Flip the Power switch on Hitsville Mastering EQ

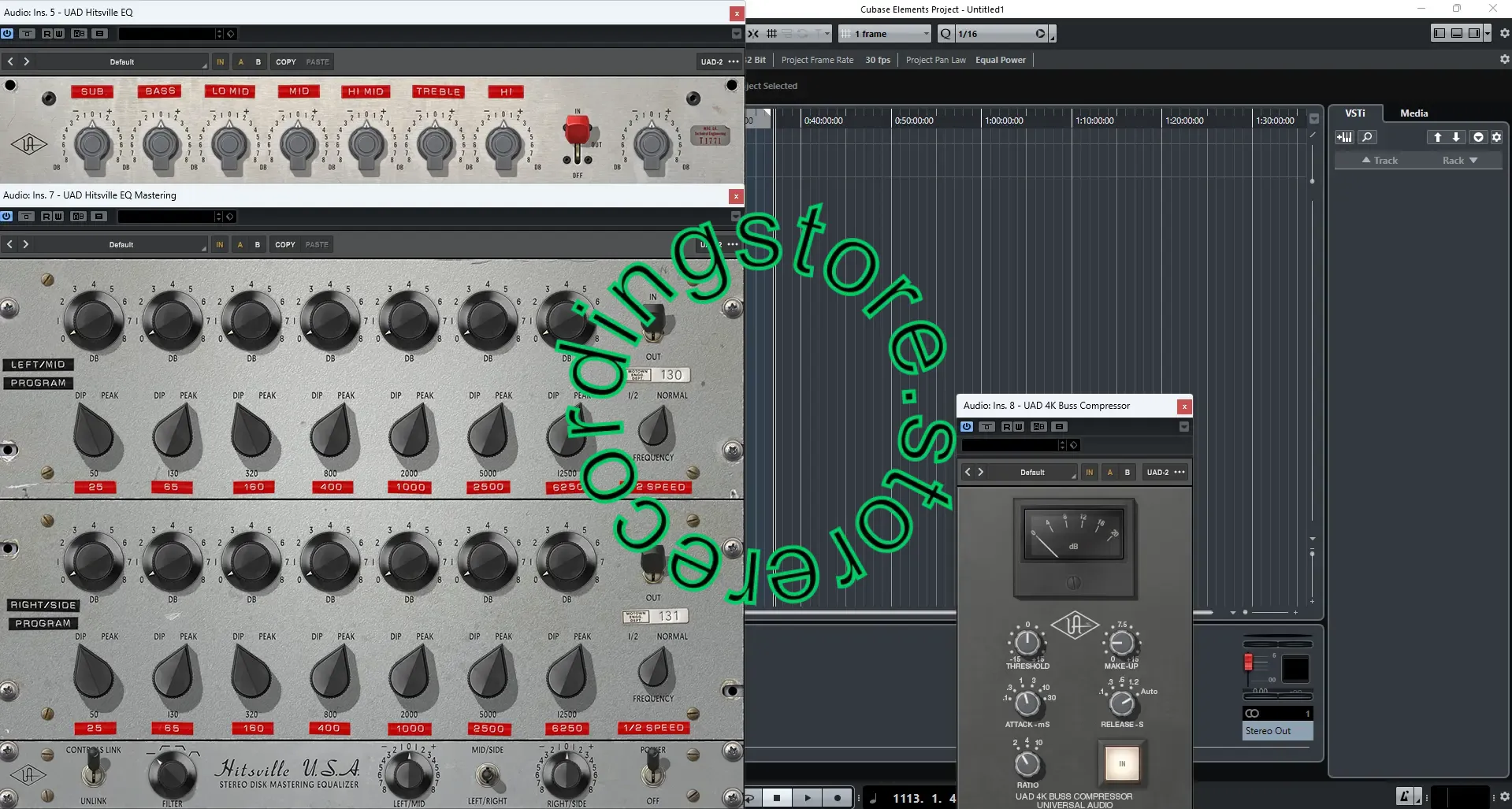coord(653,769)
